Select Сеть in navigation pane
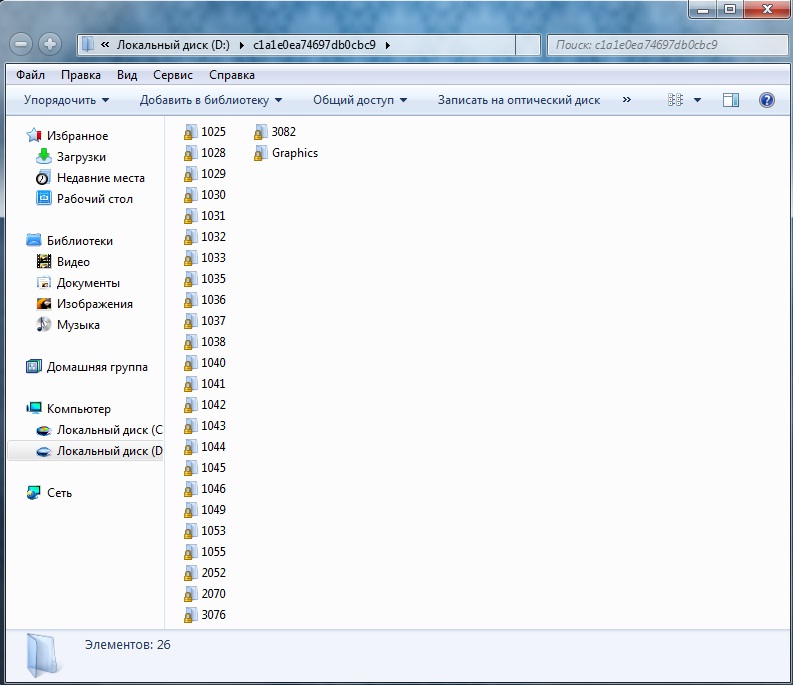 [59, 493]
